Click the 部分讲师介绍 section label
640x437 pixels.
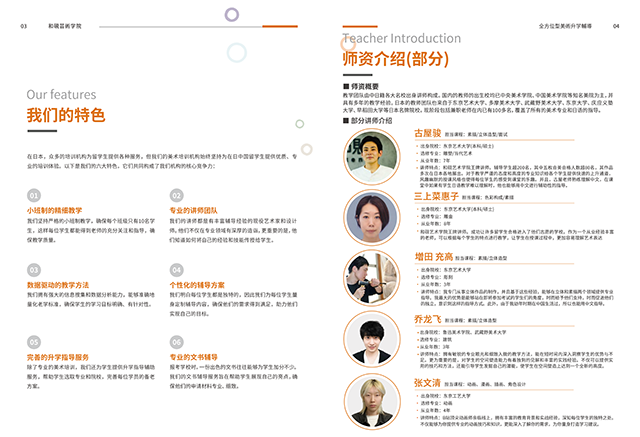click(367, 121)
